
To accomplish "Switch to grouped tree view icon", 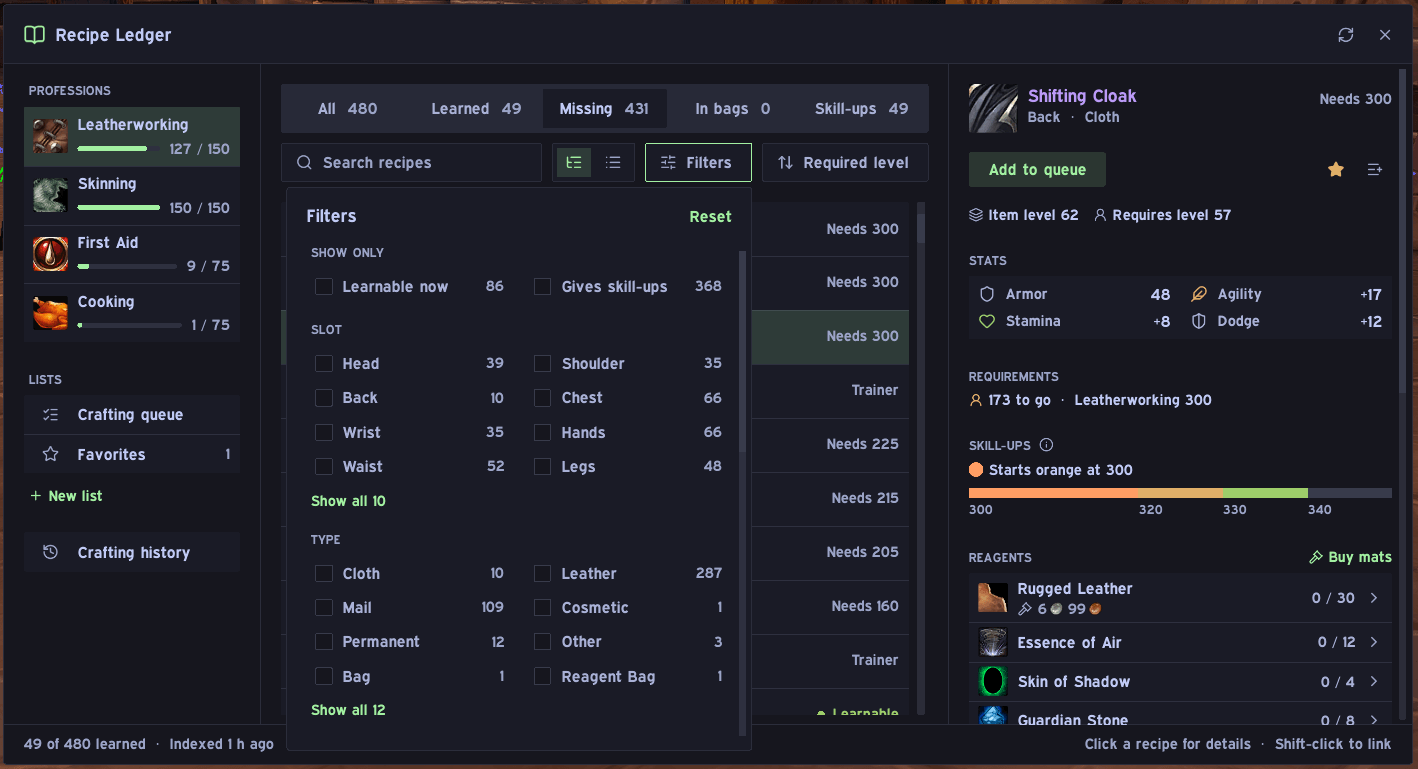I will pyautogui.click(x=574, y=163).
